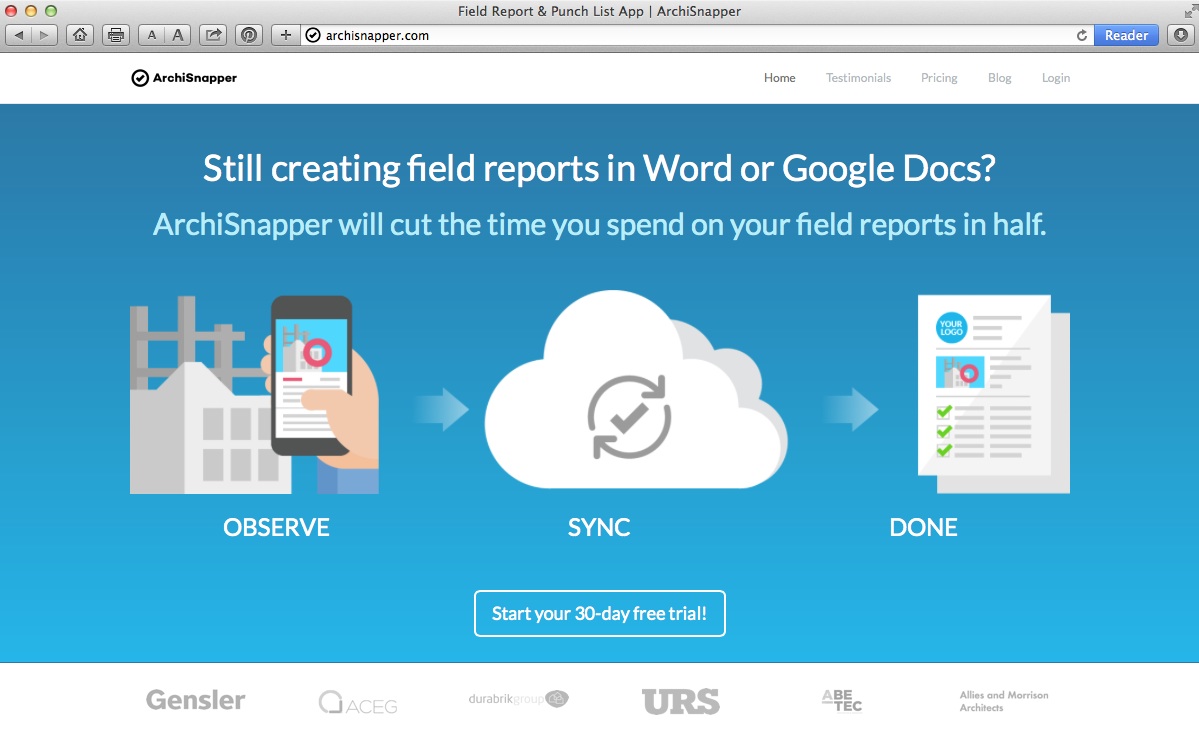
Task: Pin page with Pinterest toolbar icon
Action: tap(249, 35)
